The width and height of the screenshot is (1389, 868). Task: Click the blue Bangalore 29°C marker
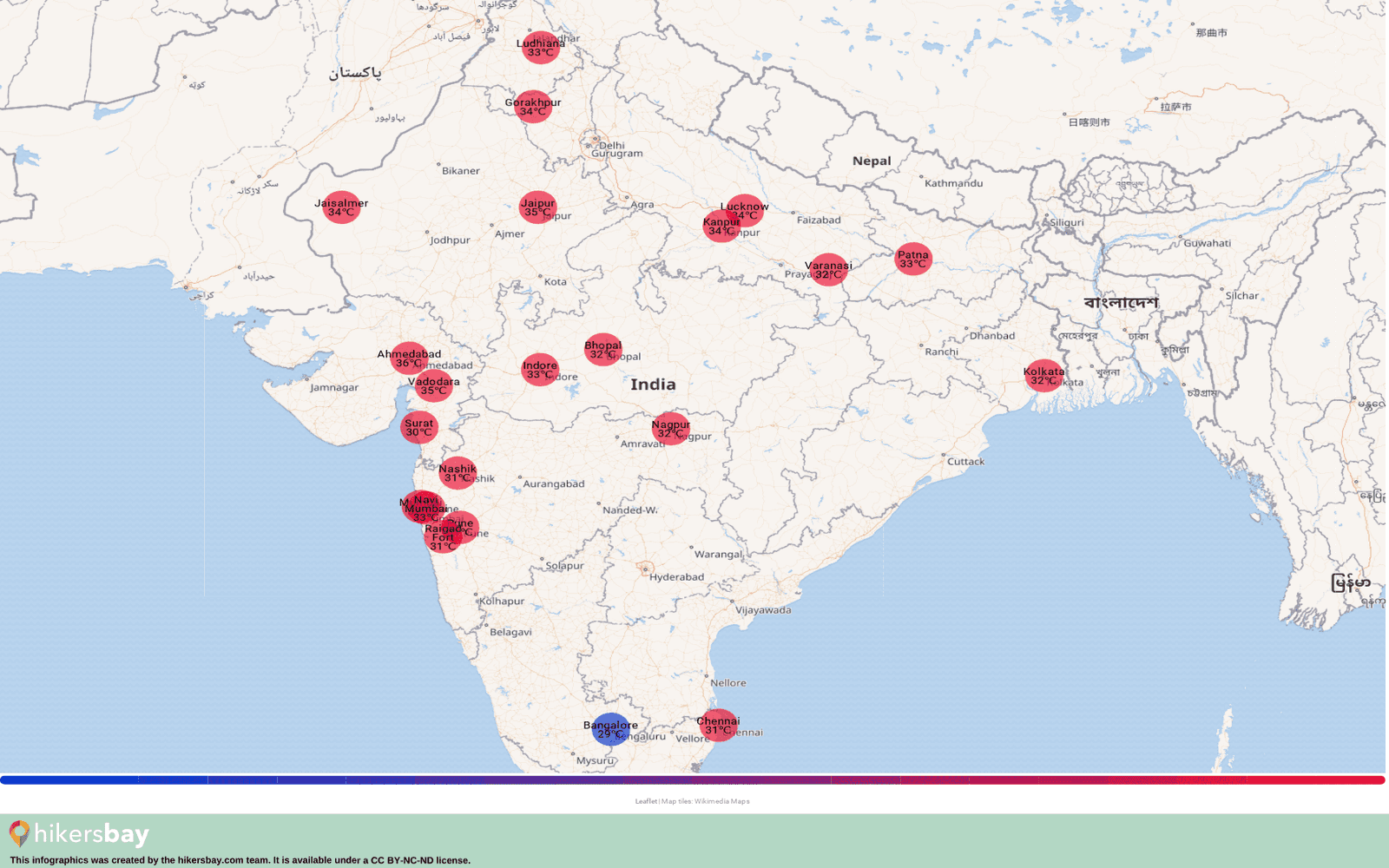610,729
